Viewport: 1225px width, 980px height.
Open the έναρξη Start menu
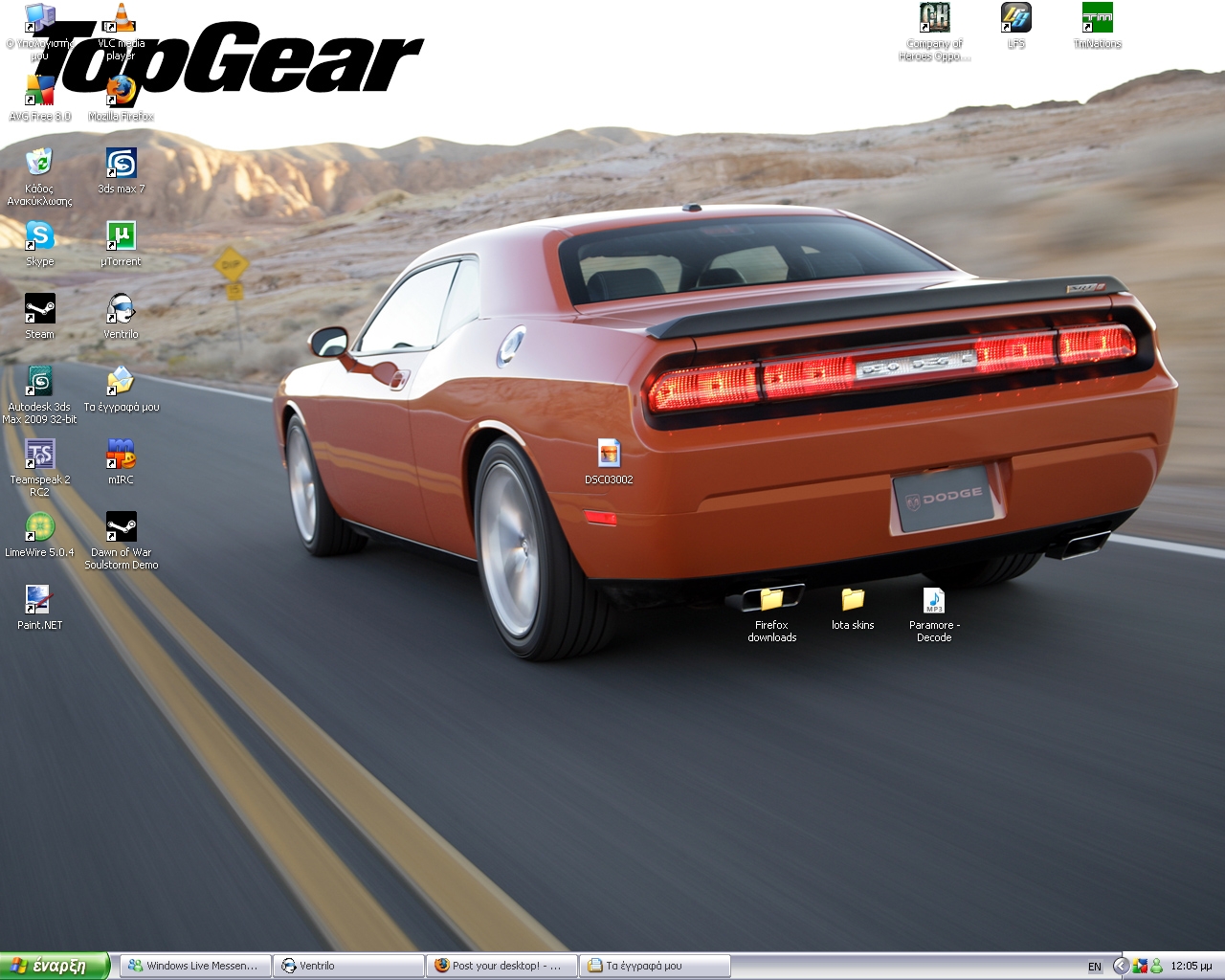[x=55, y=966]
